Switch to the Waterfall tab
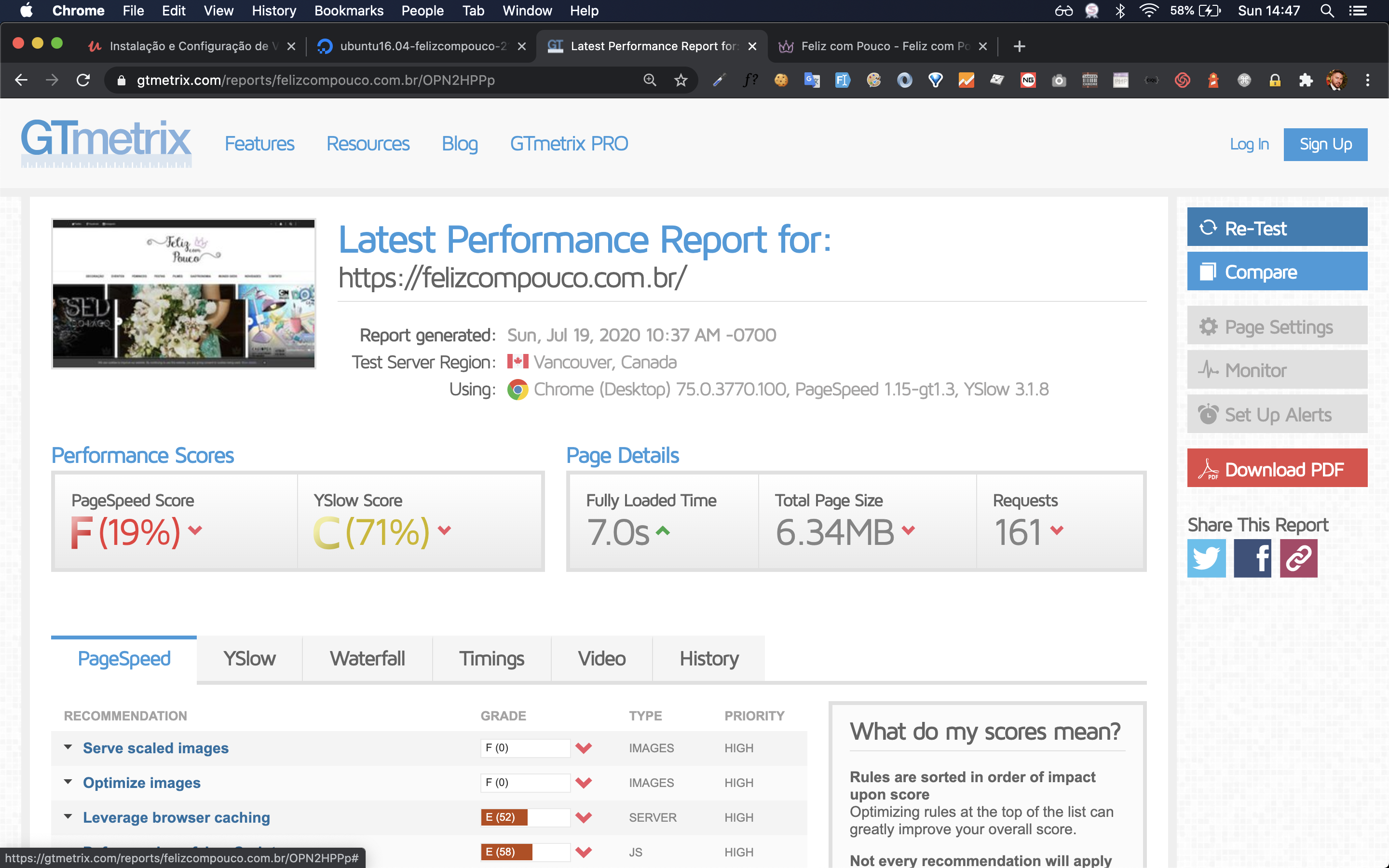 (368, 658)
